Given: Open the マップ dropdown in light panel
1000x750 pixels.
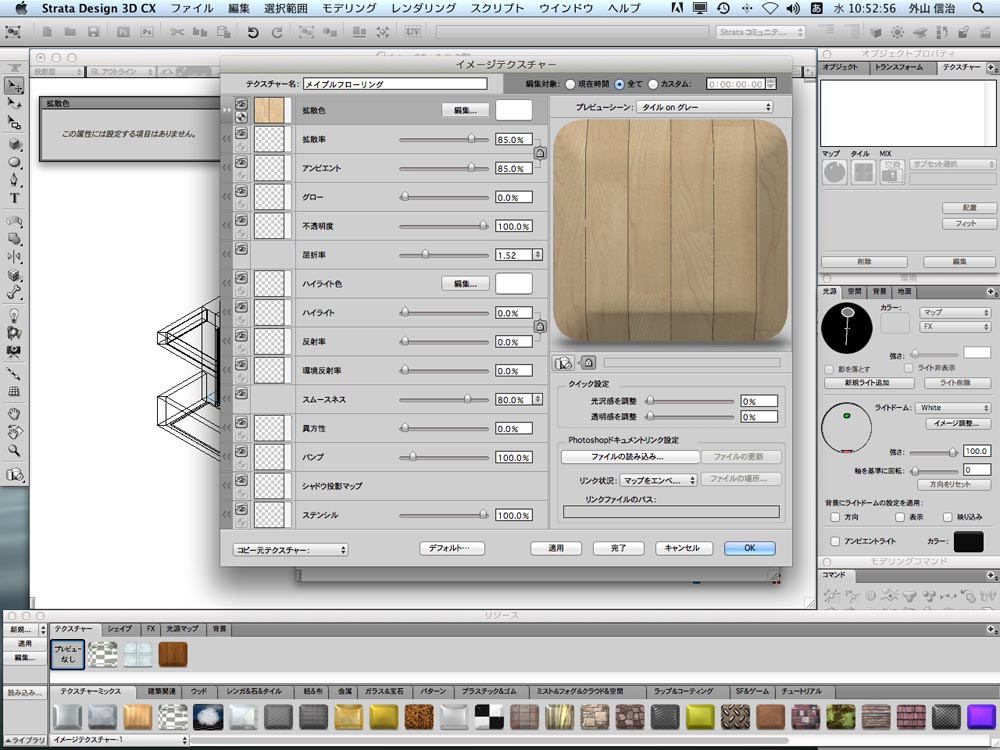Looking at the screenshot, I should 954,312.
